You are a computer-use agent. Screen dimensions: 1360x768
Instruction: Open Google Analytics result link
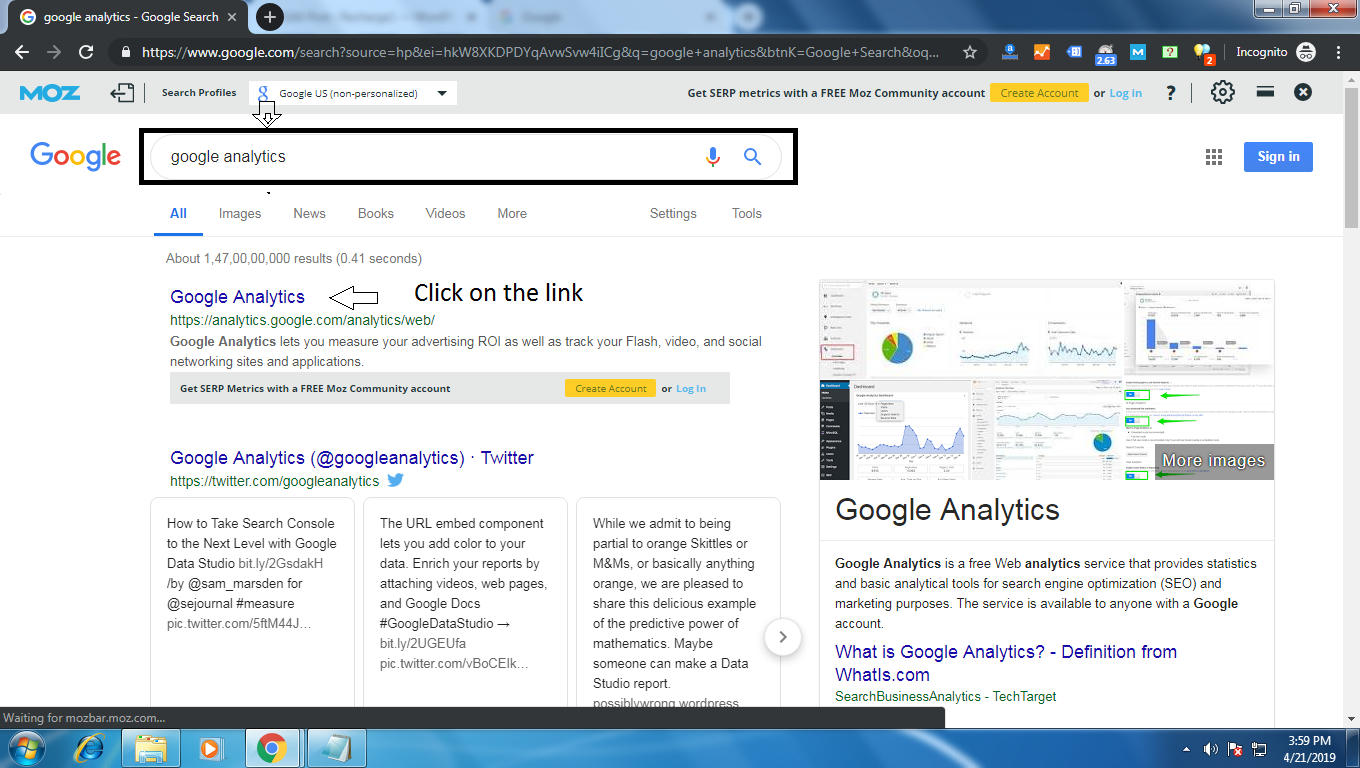pos(237,297)
